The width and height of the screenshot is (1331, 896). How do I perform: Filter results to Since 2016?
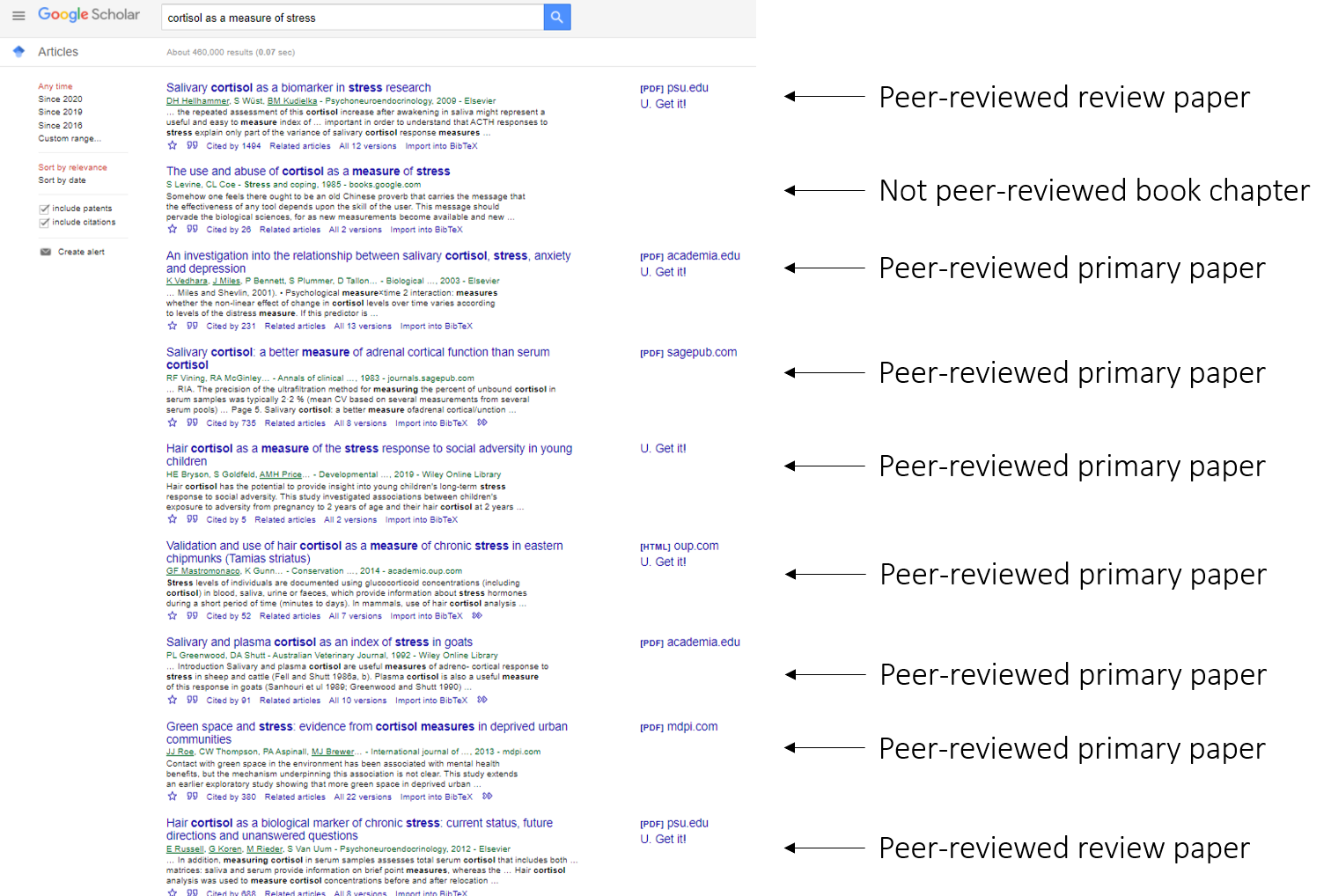pyautogui.click(x=60, y=125)
